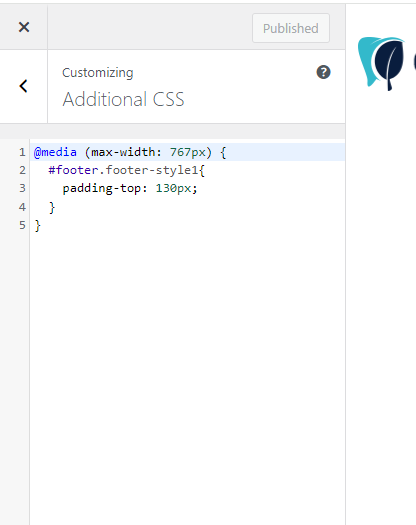
Task: Select line number 4 in the gutter
Action: point(22,207)
